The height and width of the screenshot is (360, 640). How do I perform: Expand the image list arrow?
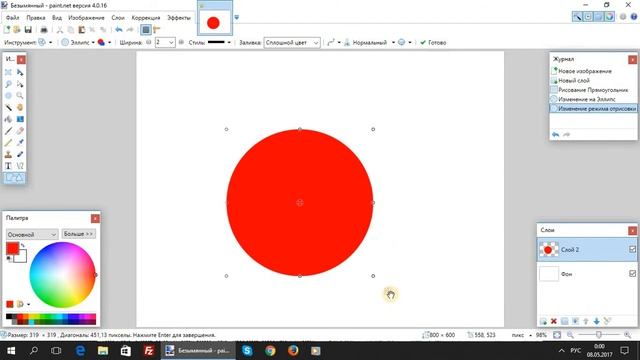pos(236,18)
